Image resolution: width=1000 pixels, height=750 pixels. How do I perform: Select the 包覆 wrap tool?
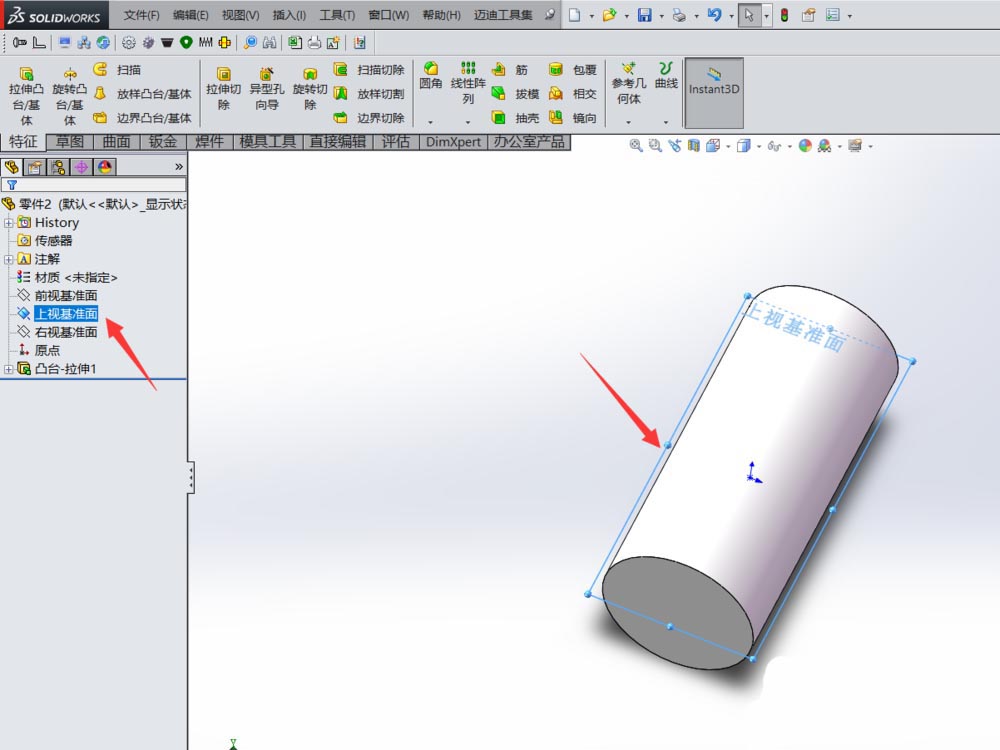click(573, 70)
